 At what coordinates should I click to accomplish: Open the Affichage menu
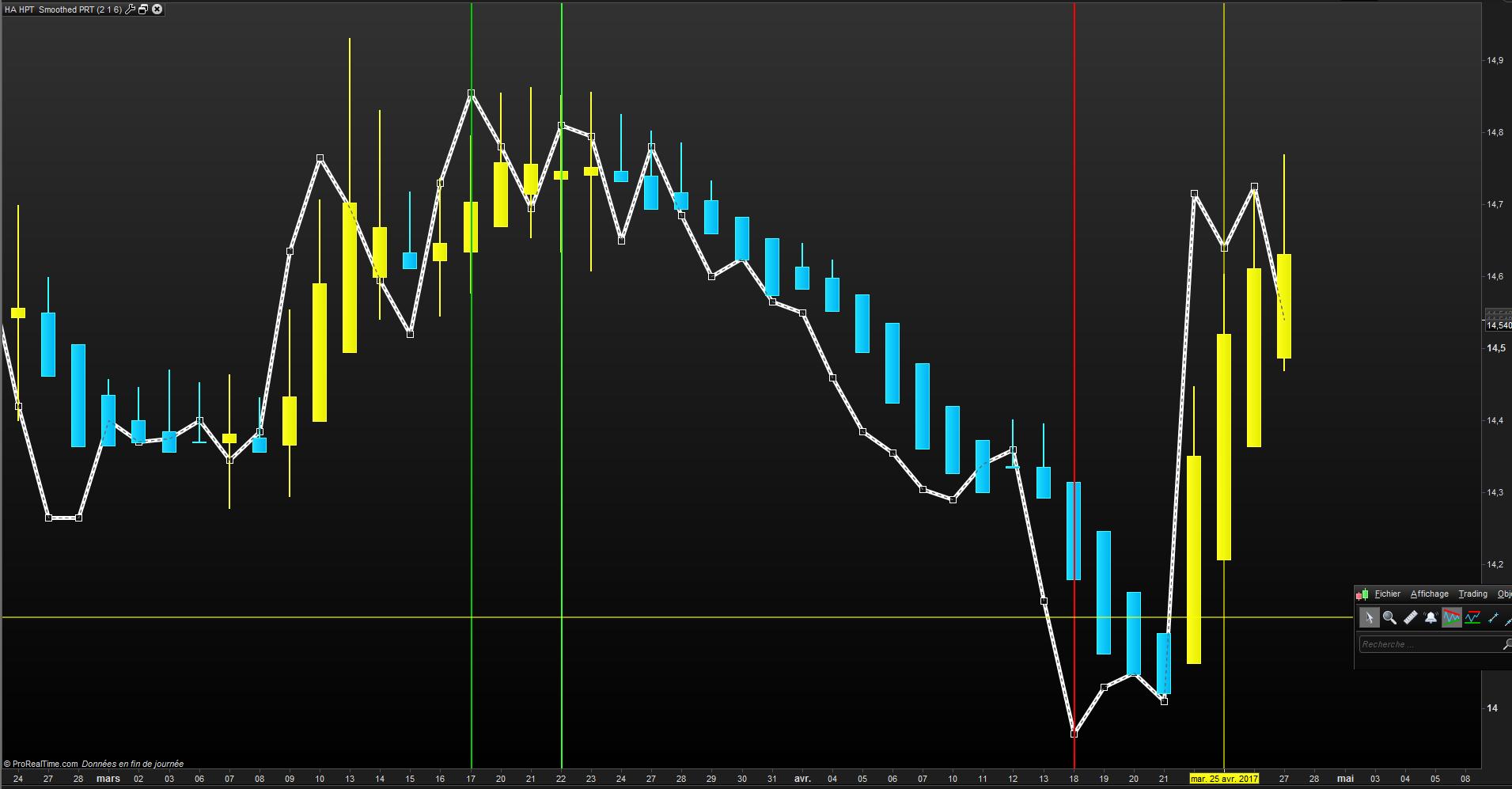click(1429, 594)
